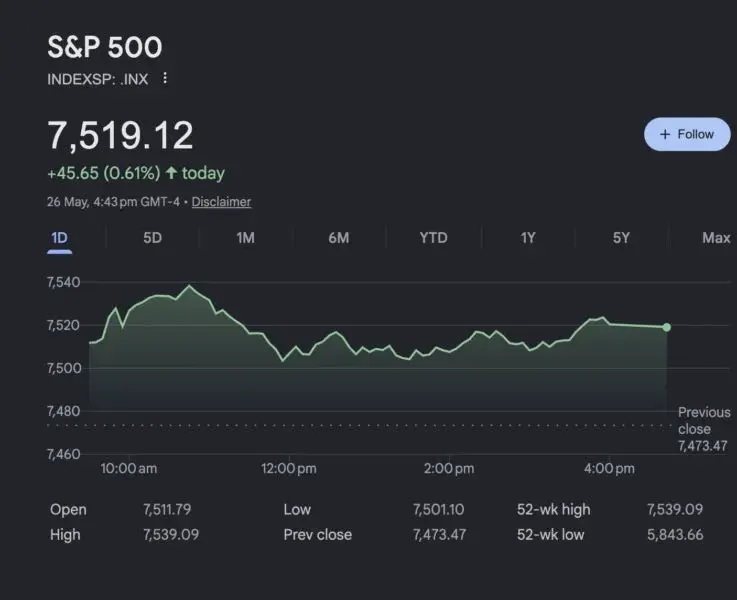Click the High label below Open
The image size is (737, 600).
pyautogui.click(x=65, y=535)
